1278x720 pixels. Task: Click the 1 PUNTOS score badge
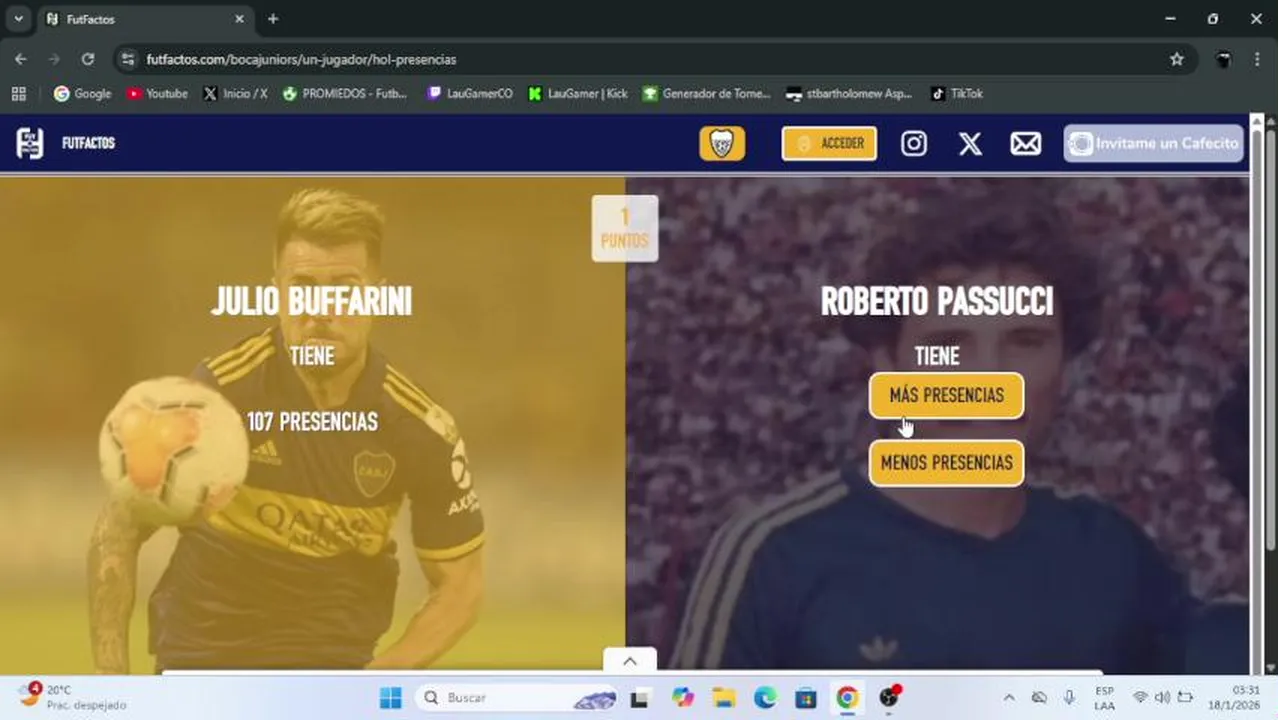[625, 228]
